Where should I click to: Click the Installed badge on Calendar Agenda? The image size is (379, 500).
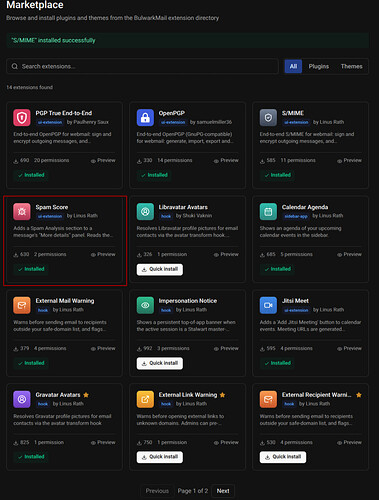click(277, 269)
